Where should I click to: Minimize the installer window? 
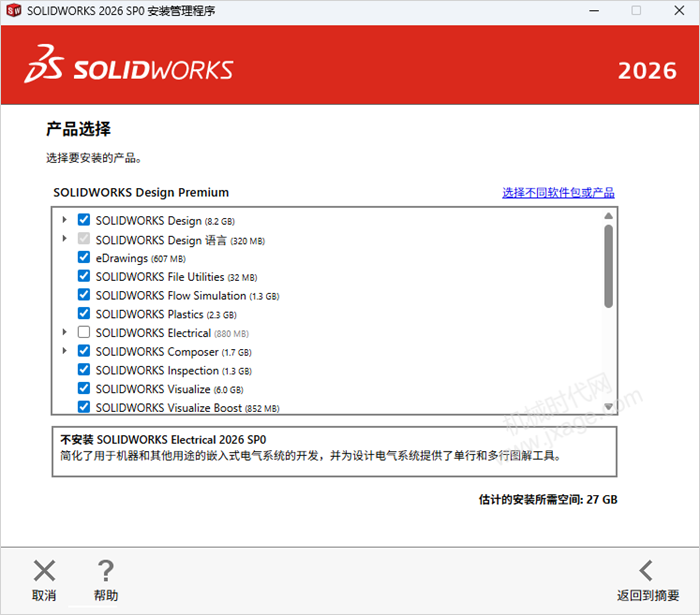[594, 10]
